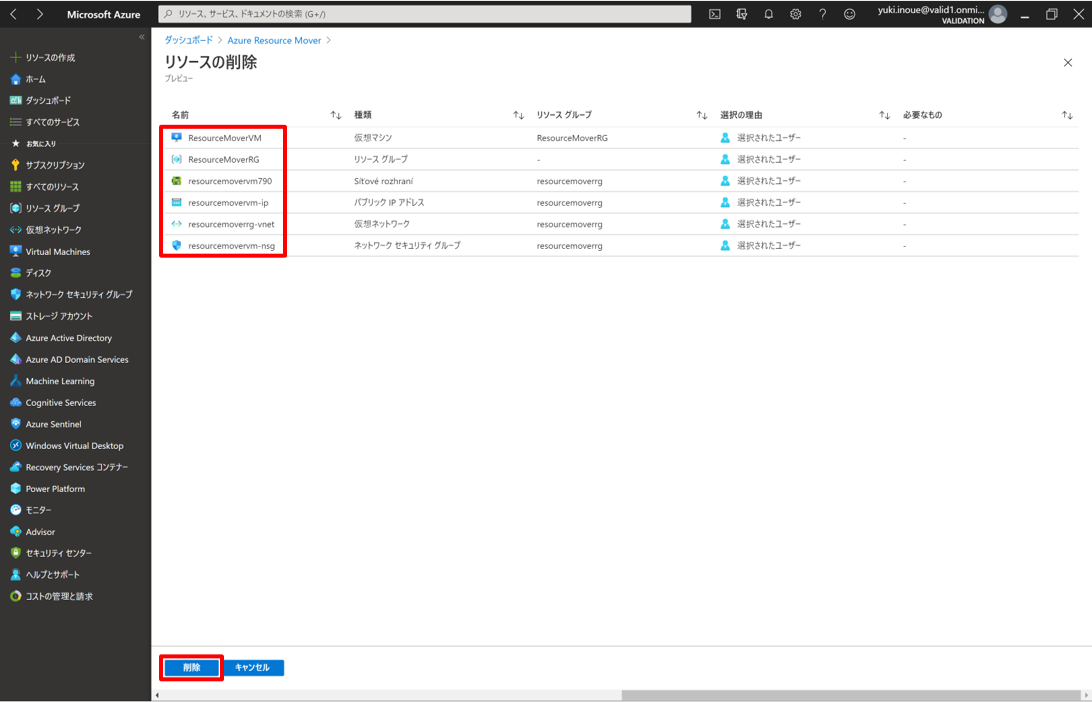Click Power Platform sidebar icon
This screenshot has width=1092, height=702.
[x=15, y=488]
